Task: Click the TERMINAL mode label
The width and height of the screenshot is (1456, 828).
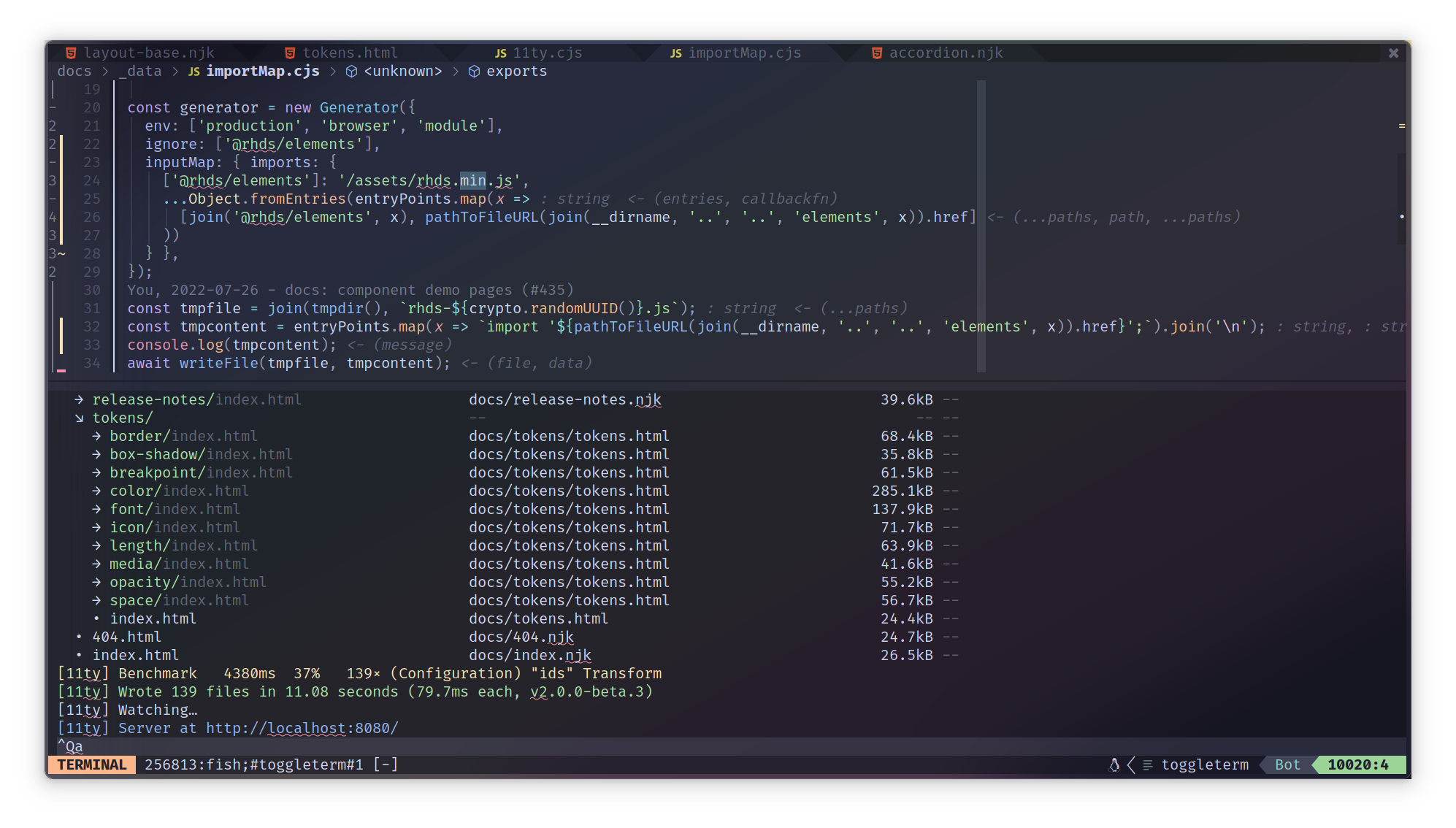Action: (91, 764)
